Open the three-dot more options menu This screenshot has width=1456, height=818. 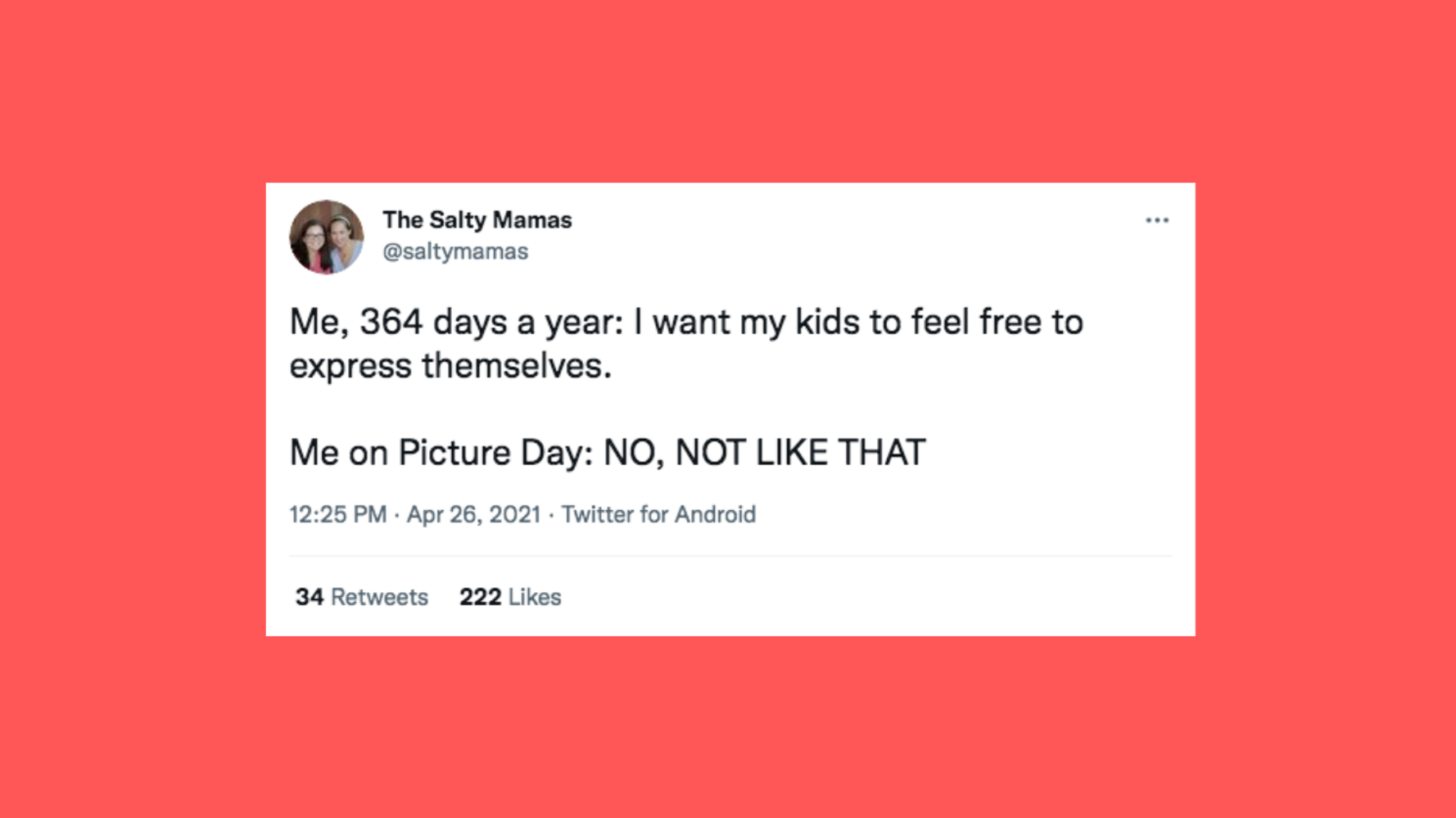(x=1156, y=220)
